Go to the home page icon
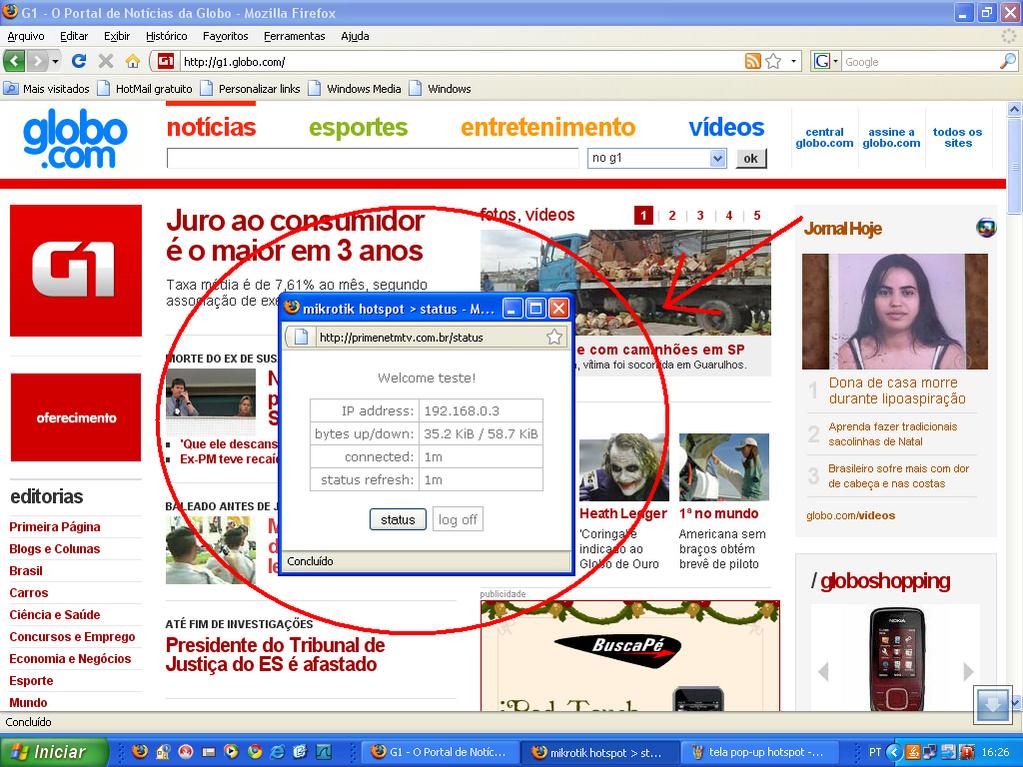Image resolution: width=1023 pixels, height=767 pixels. click(x=132, y=61)
